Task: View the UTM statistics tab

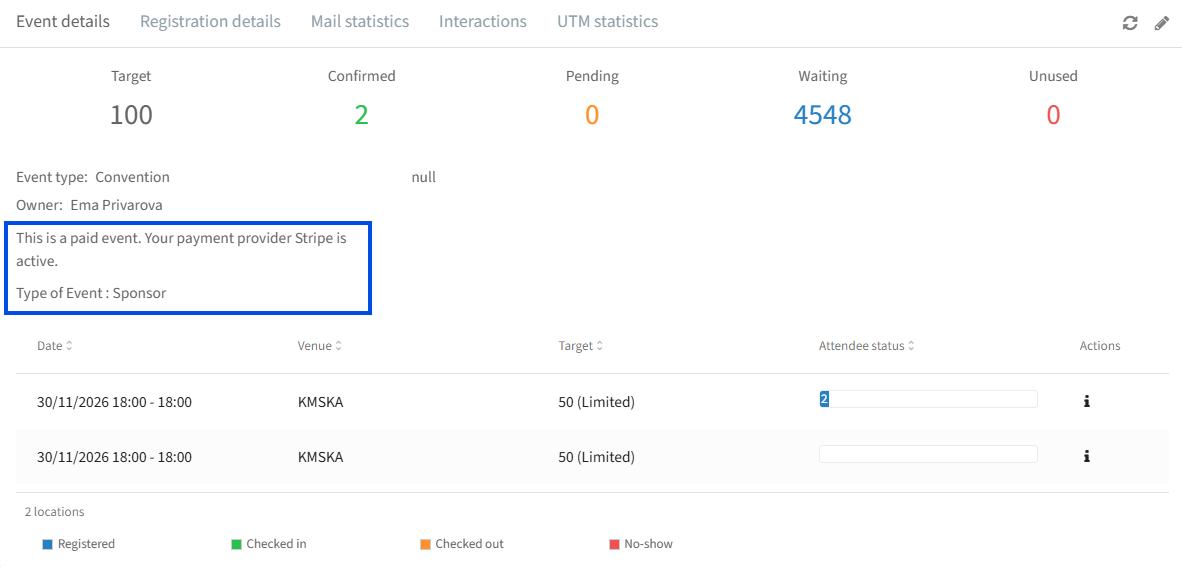Action: (608, 21)
